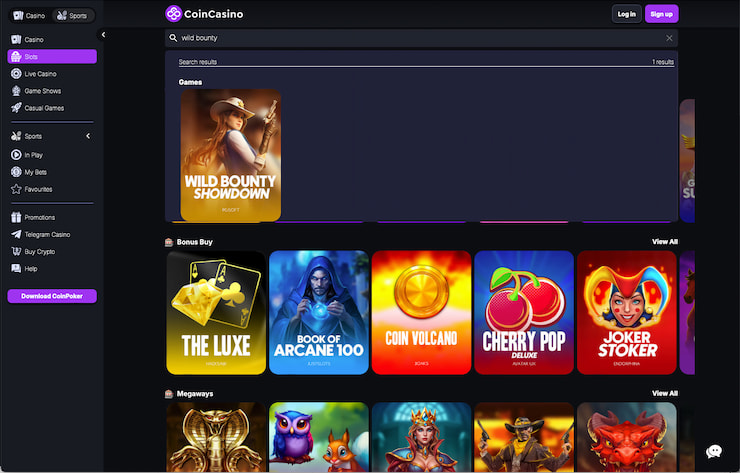The width and height of the screenshot is (740, 473).
Task: Click the My Bets icon
Action: [16, 172]
